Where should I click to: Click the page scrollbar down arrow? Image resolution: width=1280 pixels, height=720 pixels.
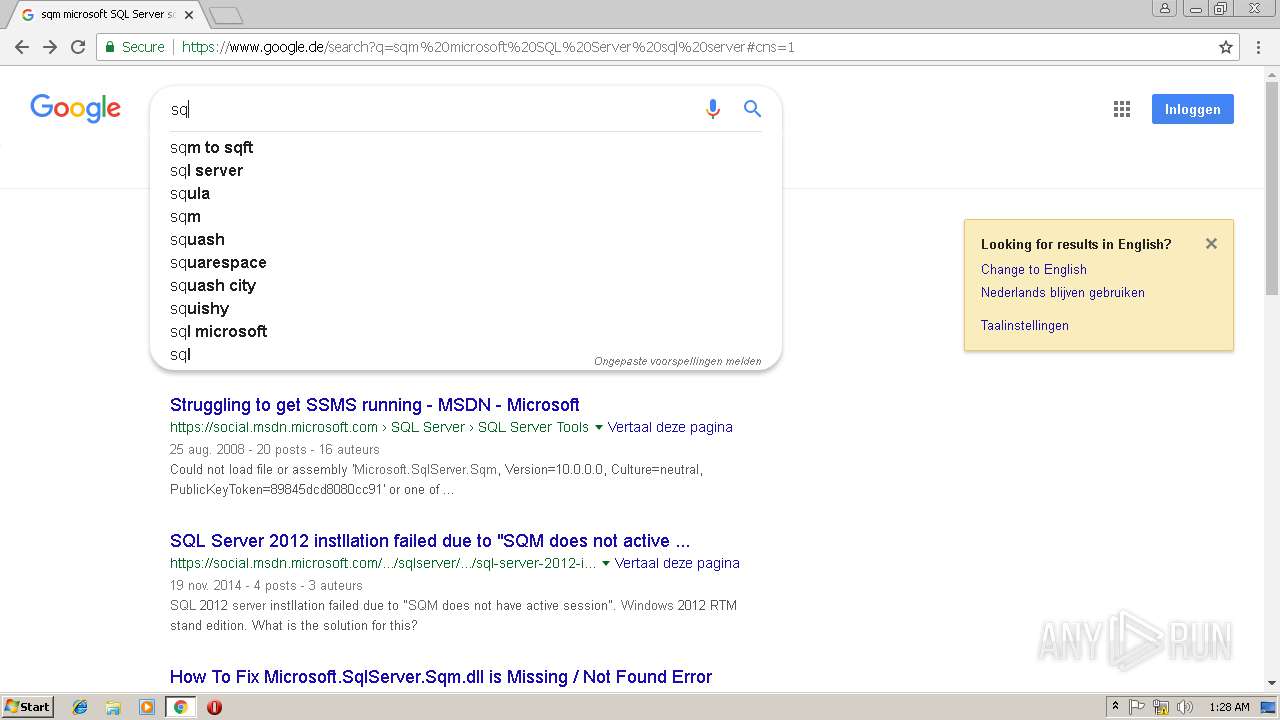click(1272, 683)
